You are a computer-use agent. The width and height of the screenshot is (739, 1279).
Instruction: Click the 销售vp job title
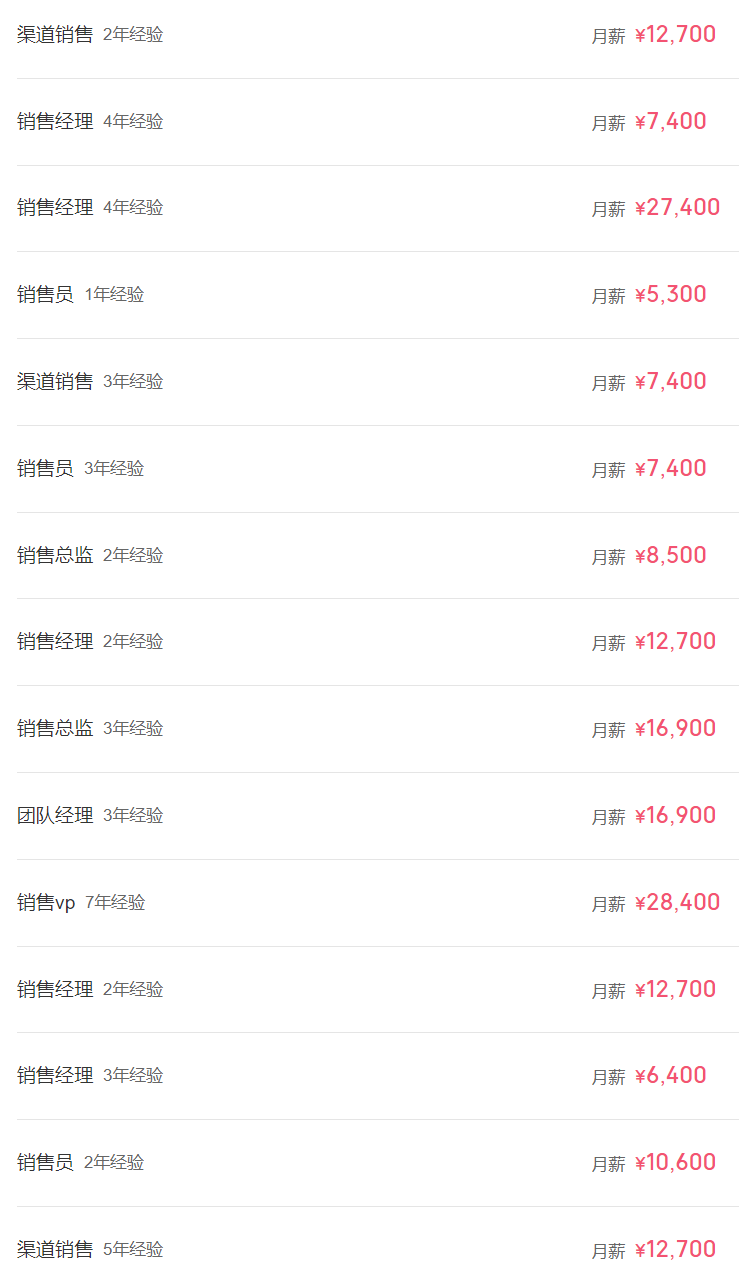pos(46,903)
